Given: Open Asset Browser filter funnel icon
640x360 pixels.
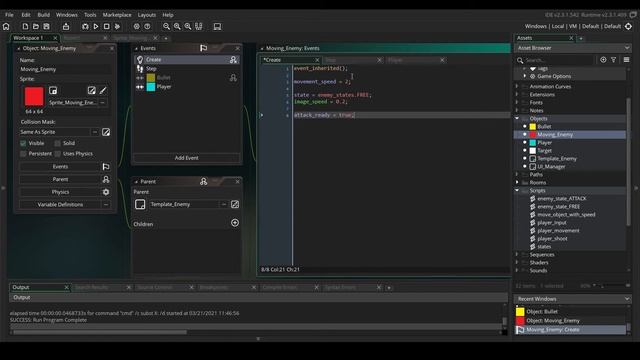Looking at the screenshot, I should pos(613,60).
